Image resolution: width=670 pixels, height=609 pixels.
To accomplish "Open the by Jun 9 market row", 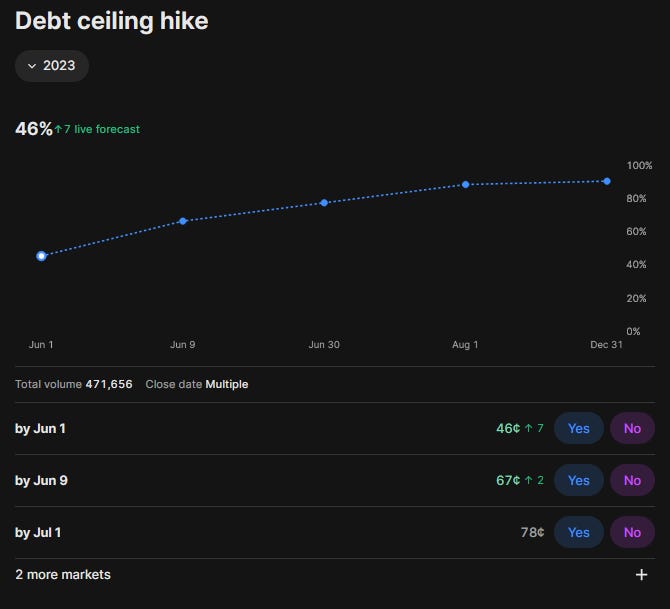I will point(335,480).
